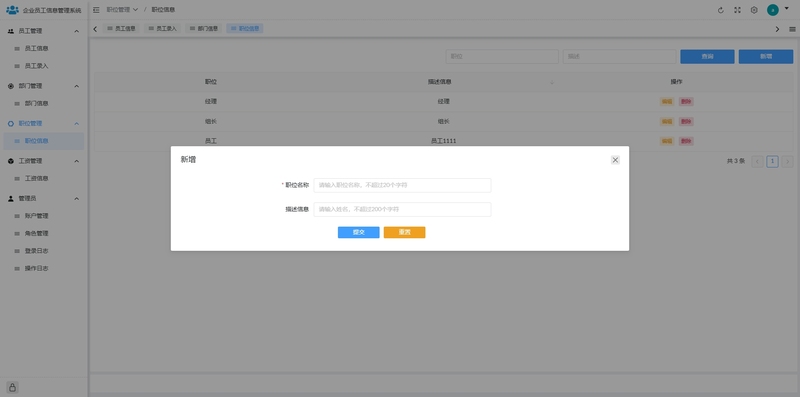Collapse the 员工管理 sidebar group

(x=77, y=31)
